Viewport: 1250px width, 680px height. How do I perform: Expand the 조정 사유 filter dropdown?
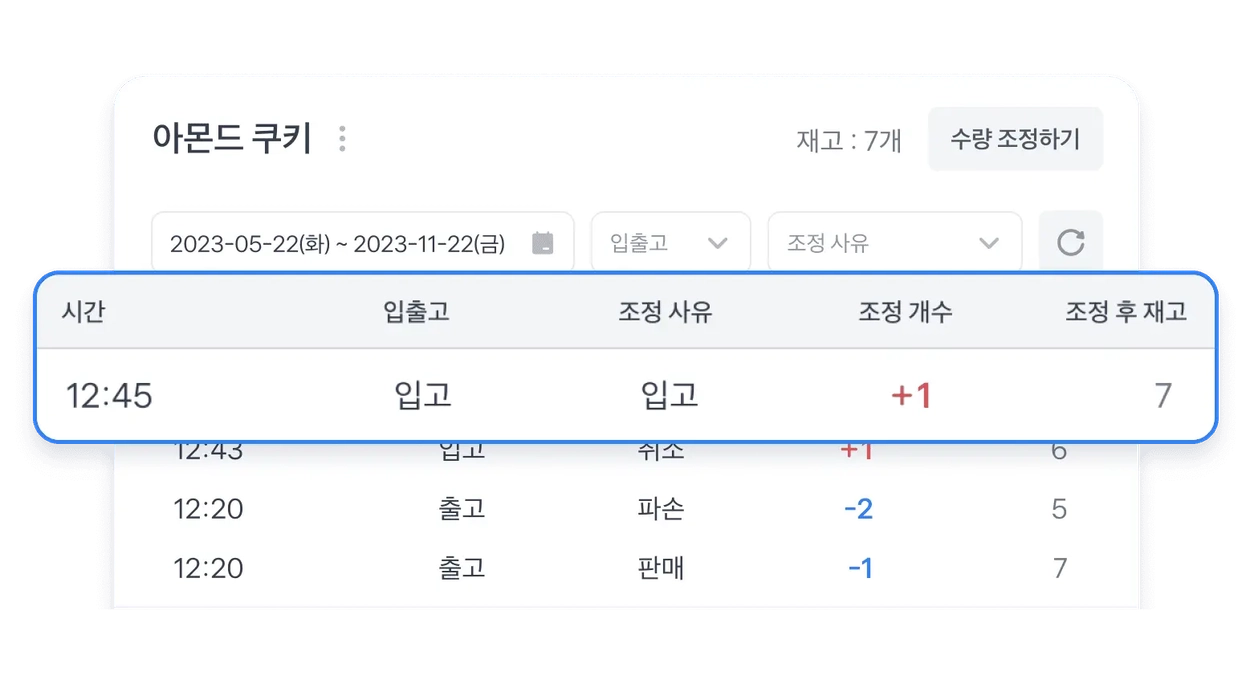click(x=895, y=242)
